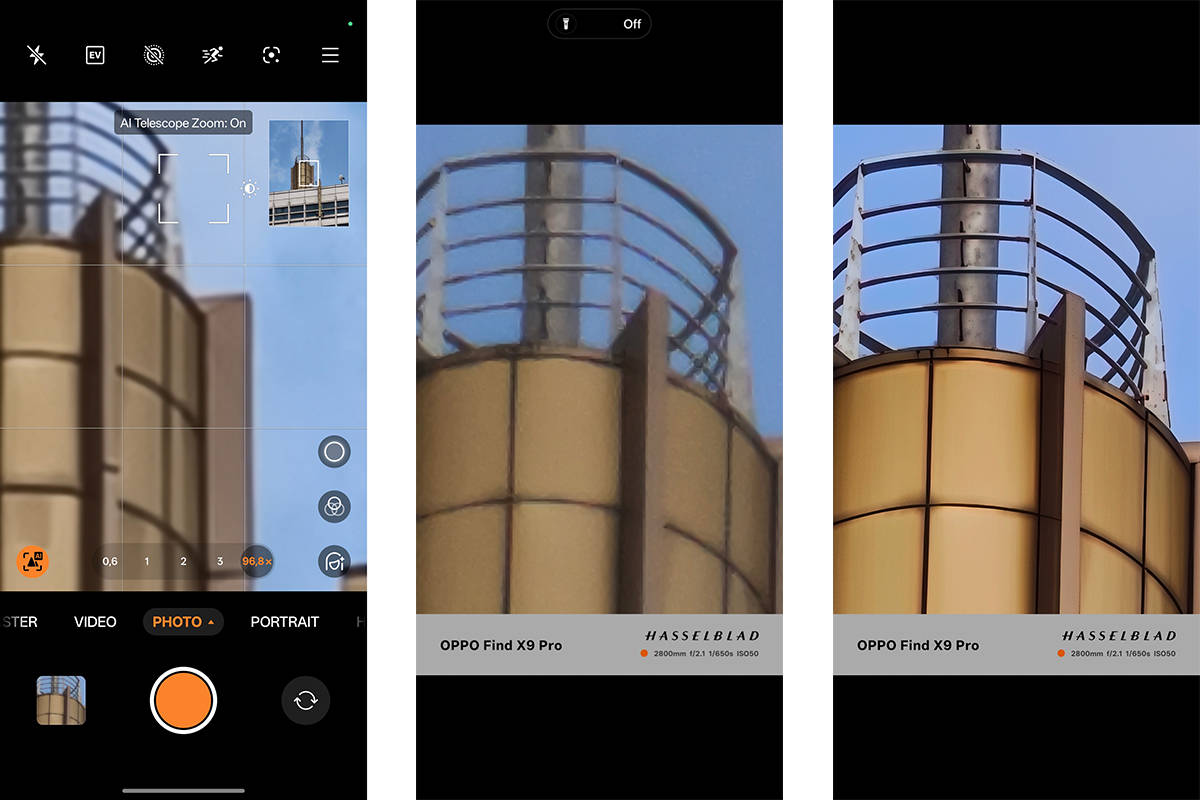Open the retouch beauty icon panel
This screenshot has height=800, width=1200.
click(x=334, y=561)
